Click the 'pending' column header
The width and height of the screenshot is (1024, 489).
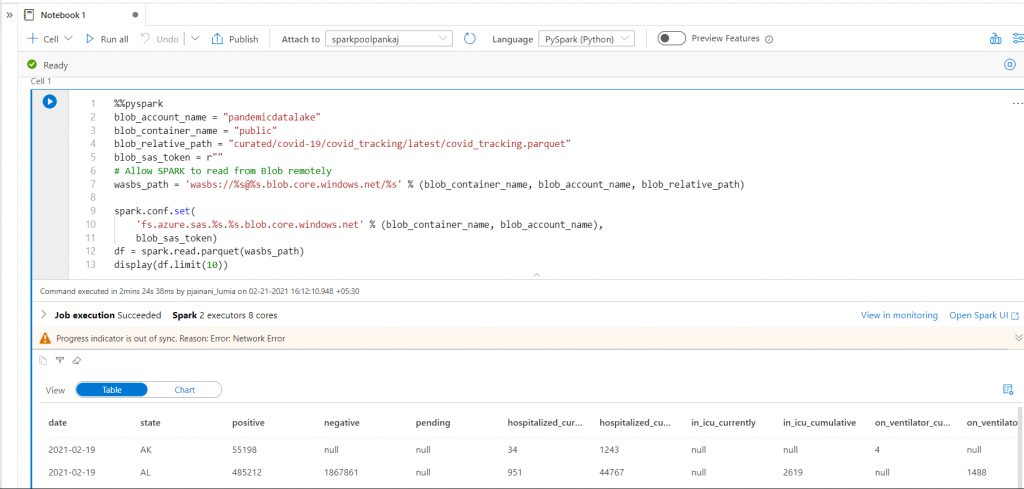click(x=433, y=422)
